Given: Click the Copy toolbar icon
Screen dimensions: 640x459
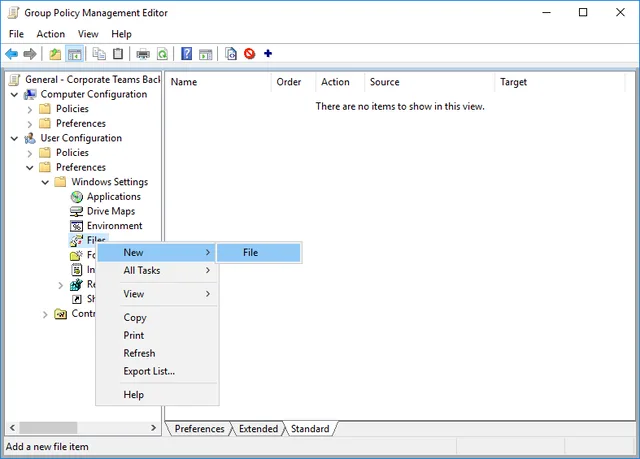Looking at the screenshot, I should 99,54.
